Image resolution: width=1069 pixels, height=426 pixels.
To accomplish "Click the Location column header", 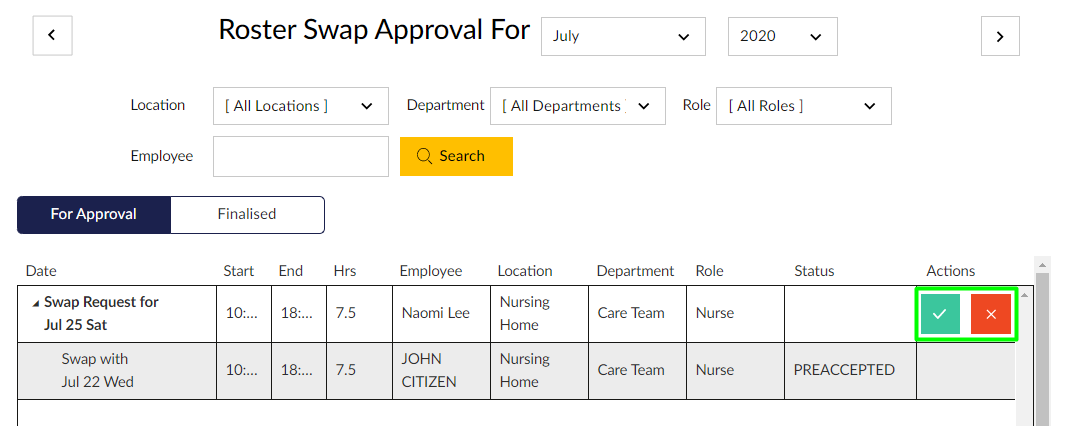I will (525, 271).
